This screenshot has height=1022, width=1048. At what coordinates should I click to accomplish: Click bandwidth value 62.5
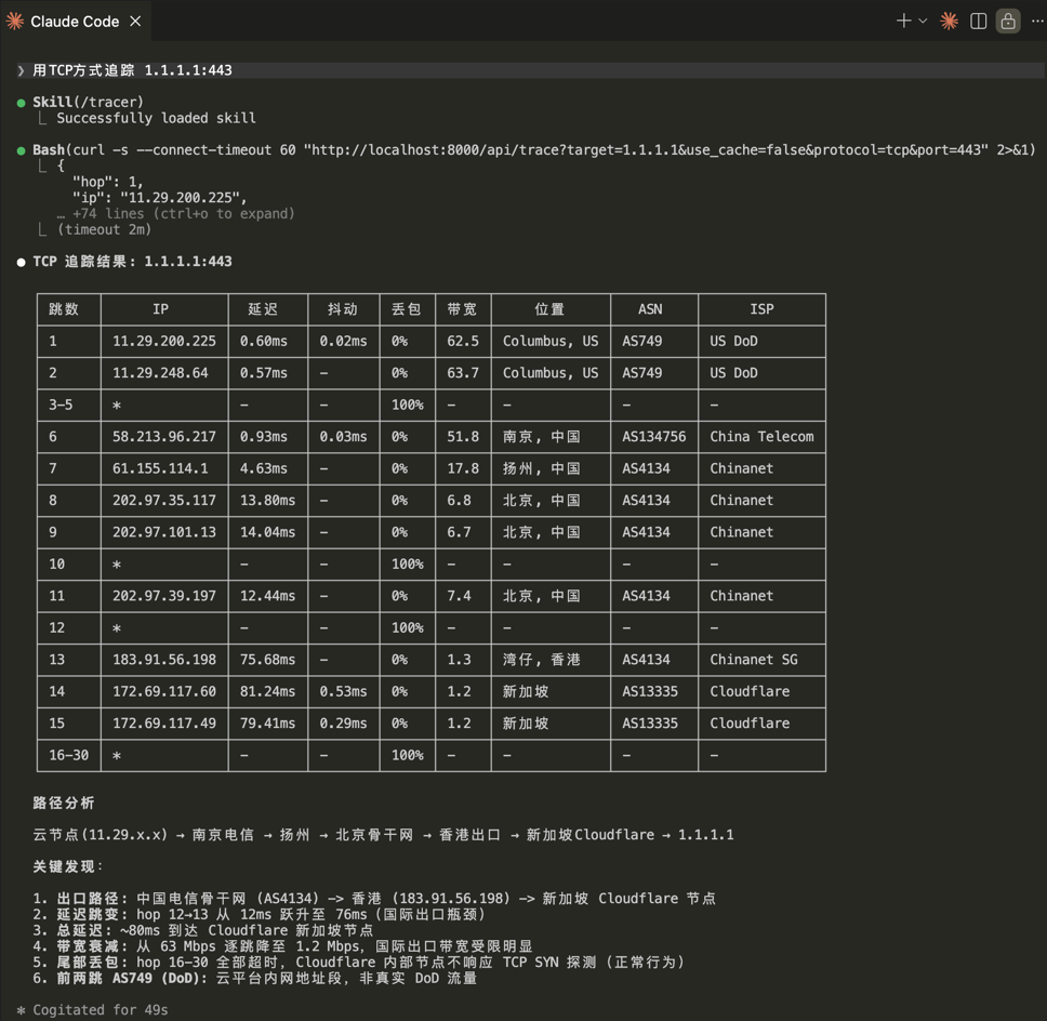[463, 342]
